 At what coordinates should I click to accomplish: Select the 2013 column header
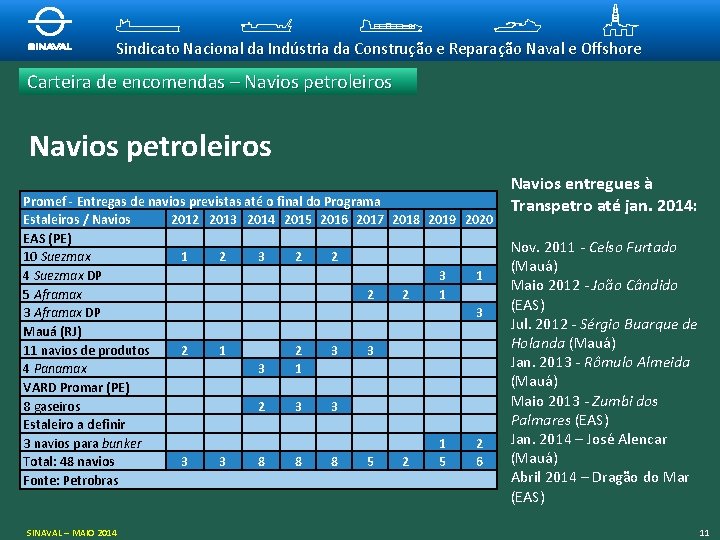coord(223,219)
